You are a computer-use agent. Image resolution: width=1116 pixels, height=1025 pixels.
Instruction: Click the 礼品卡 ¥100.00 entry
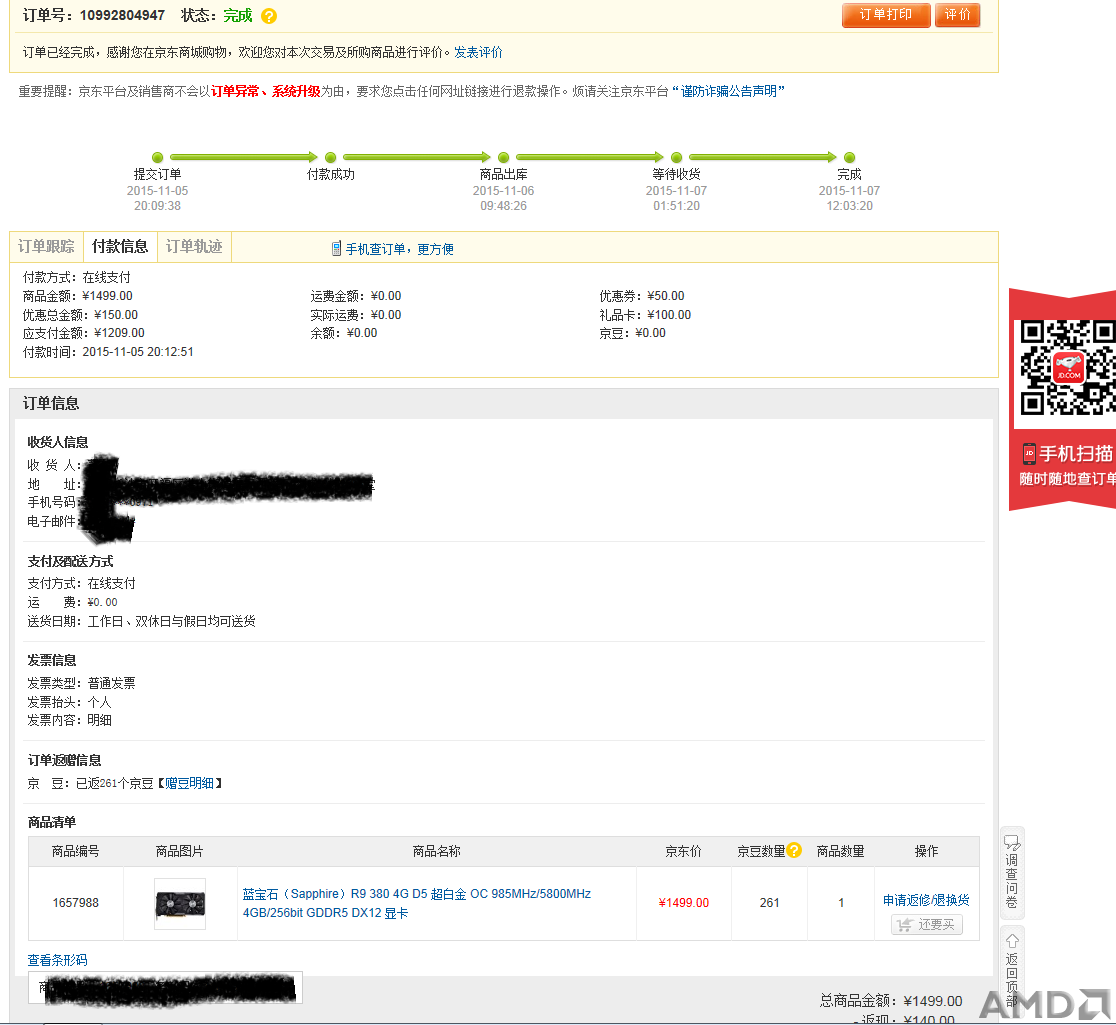point(645,315)
